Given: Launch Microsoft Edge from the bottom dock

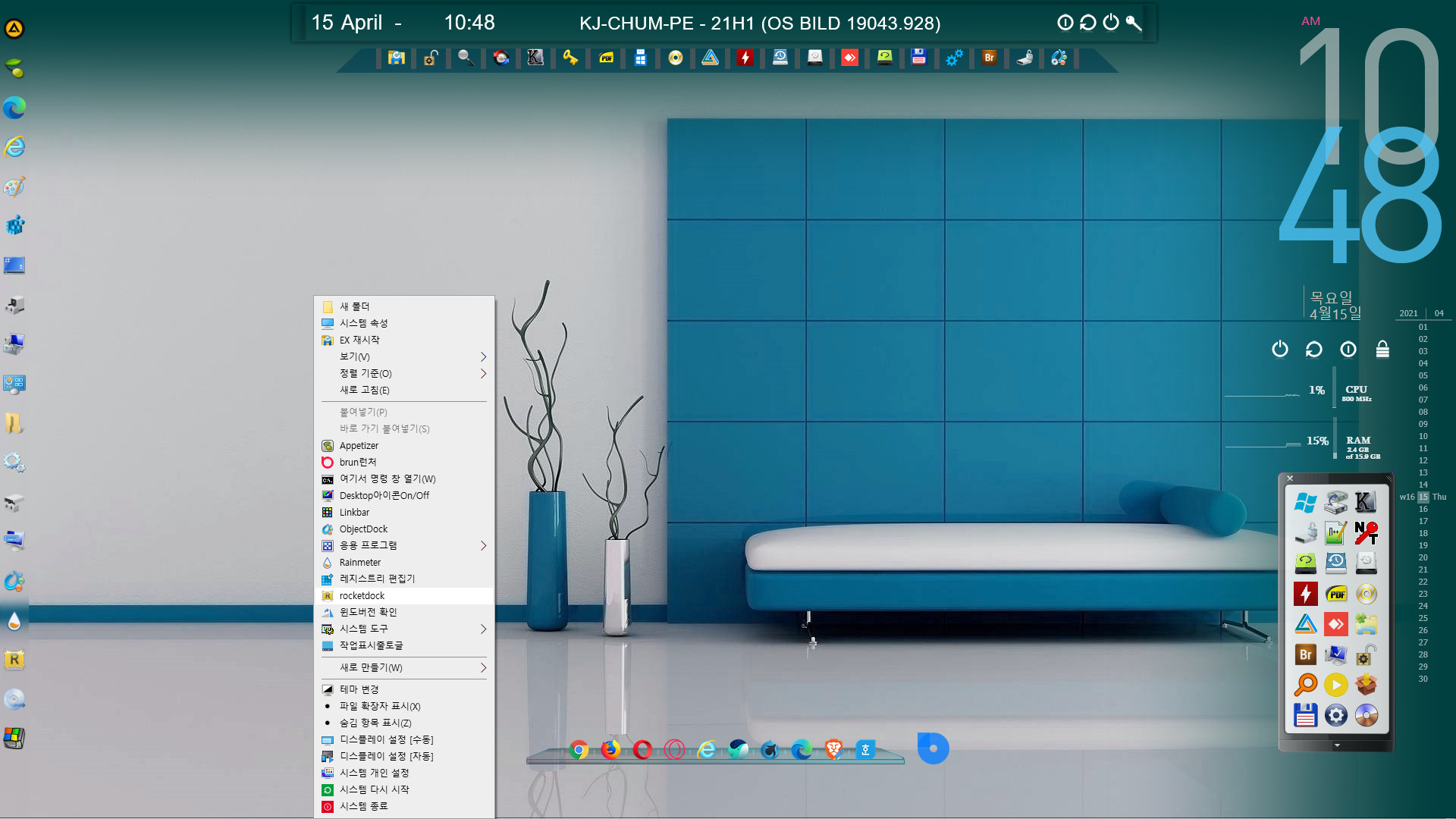Looking at the screenshot, I should coord(802,750).
